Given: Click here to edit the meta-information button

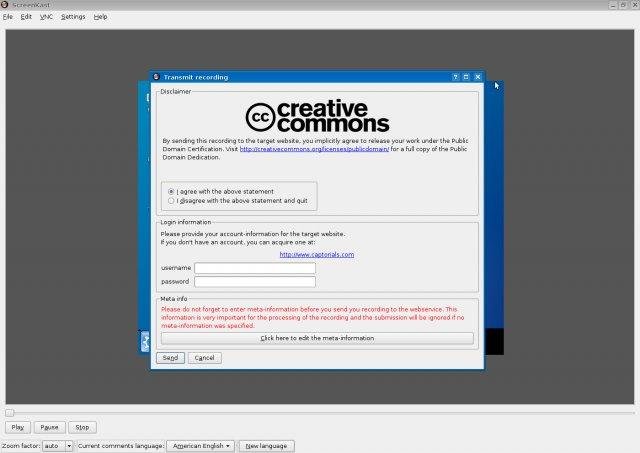Looking at the screenshot, I should click(x=317, y=338).
